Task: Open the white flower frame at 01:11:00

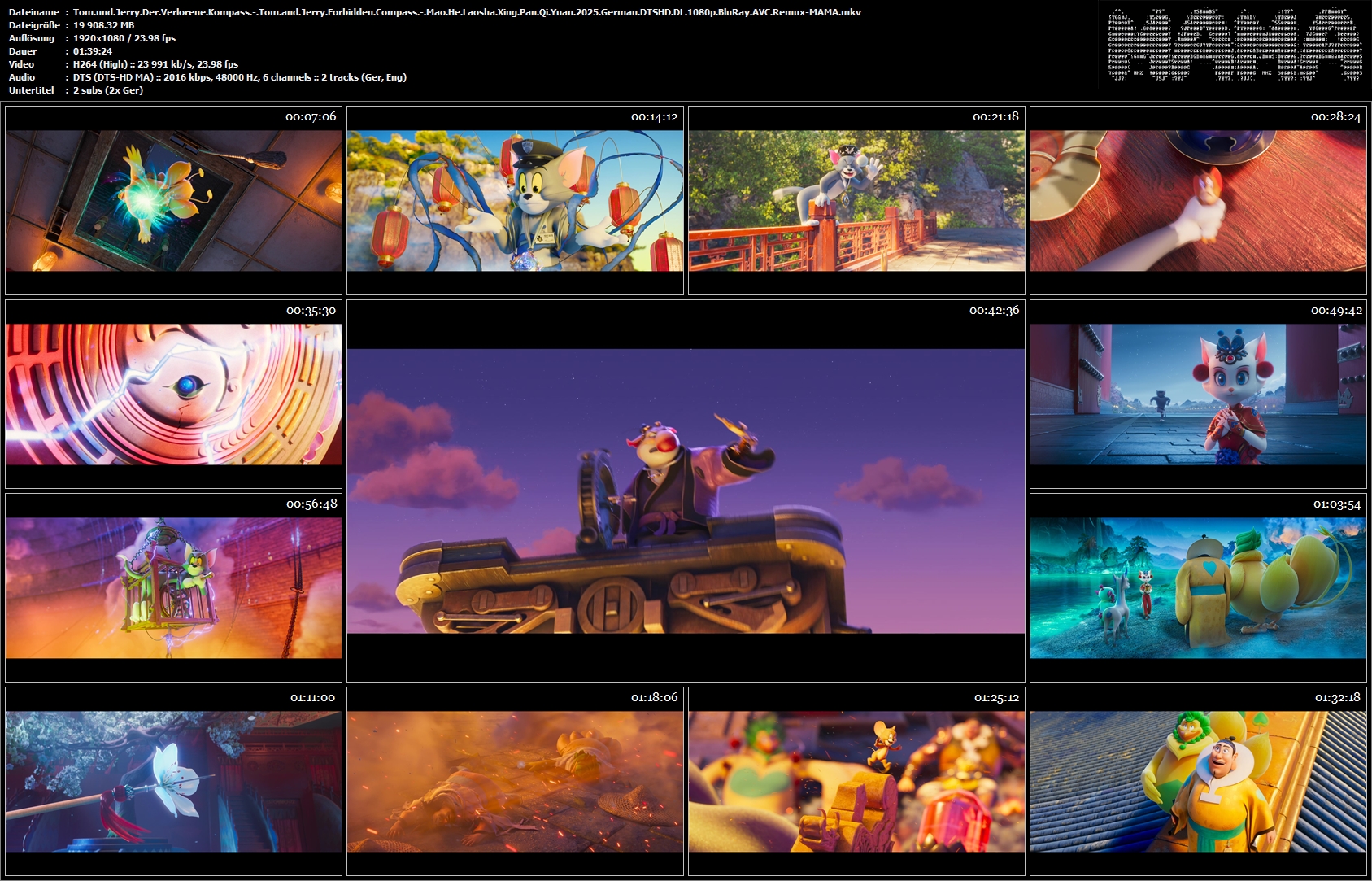Action: coord(173,781)
